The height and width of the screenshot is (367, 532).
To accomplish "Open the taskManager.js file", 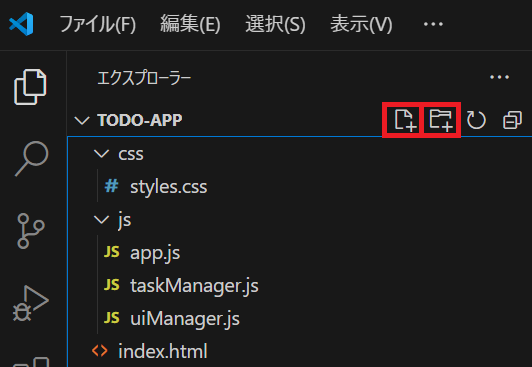I will [x=194, y=286].
